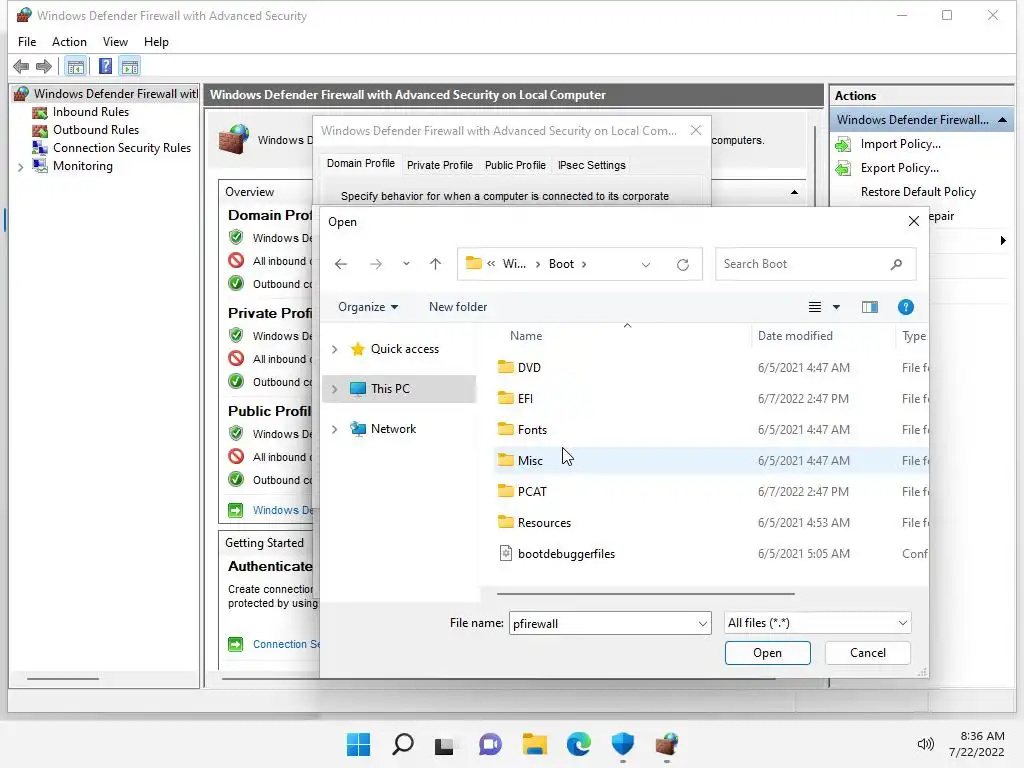The width and height of the screenshot is (1024, 768).
Task: Open the Organize dropdown menu
Action: click(368, 307)
